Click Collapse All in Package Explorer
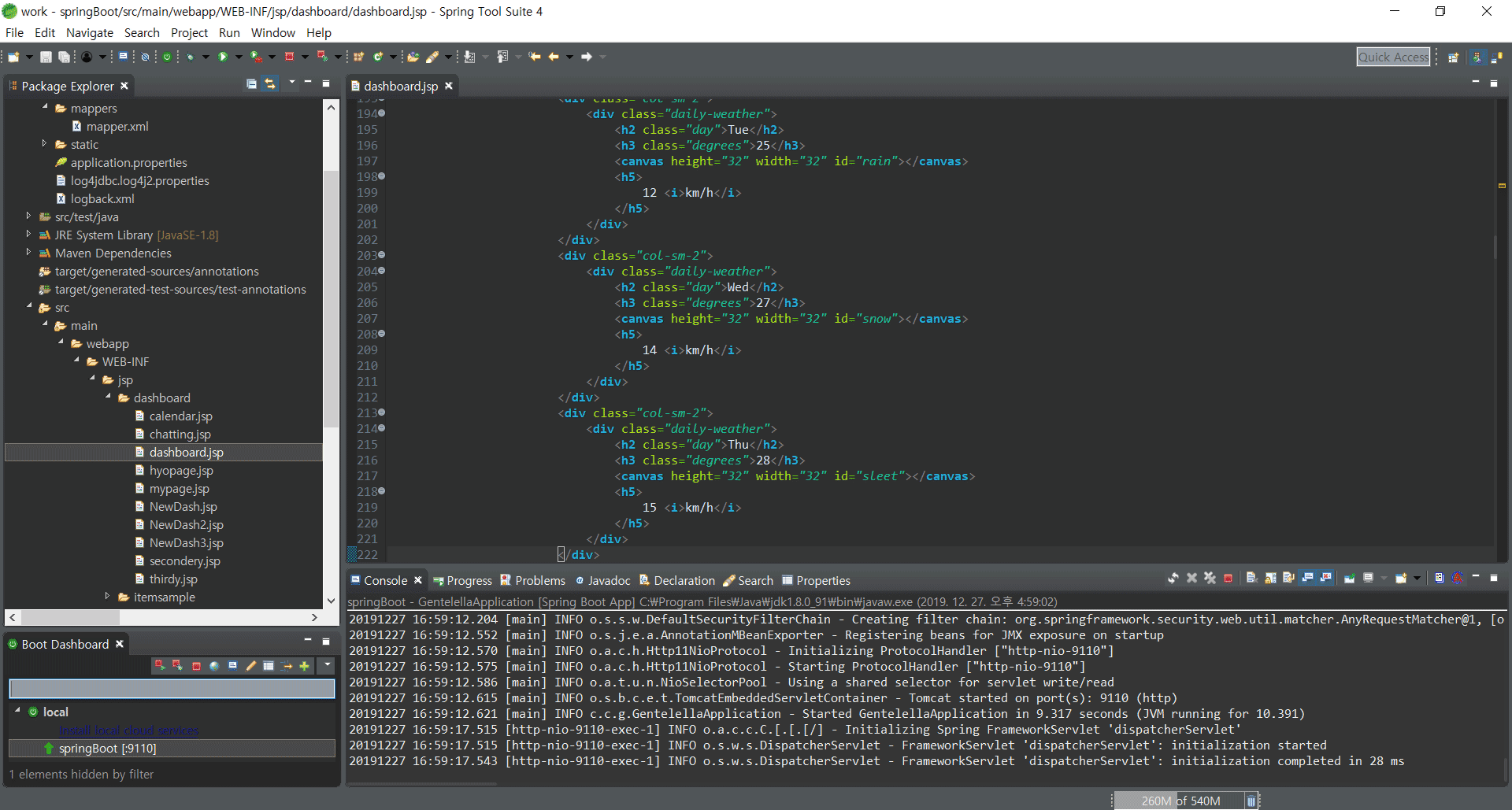1512x810 pixels. pyautogui.click(x=251, y=83)
